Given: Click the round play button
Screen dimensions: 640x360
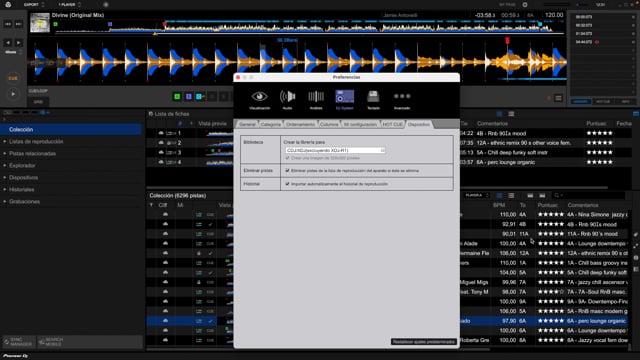Looking at the screenshot, I should 13,94.
